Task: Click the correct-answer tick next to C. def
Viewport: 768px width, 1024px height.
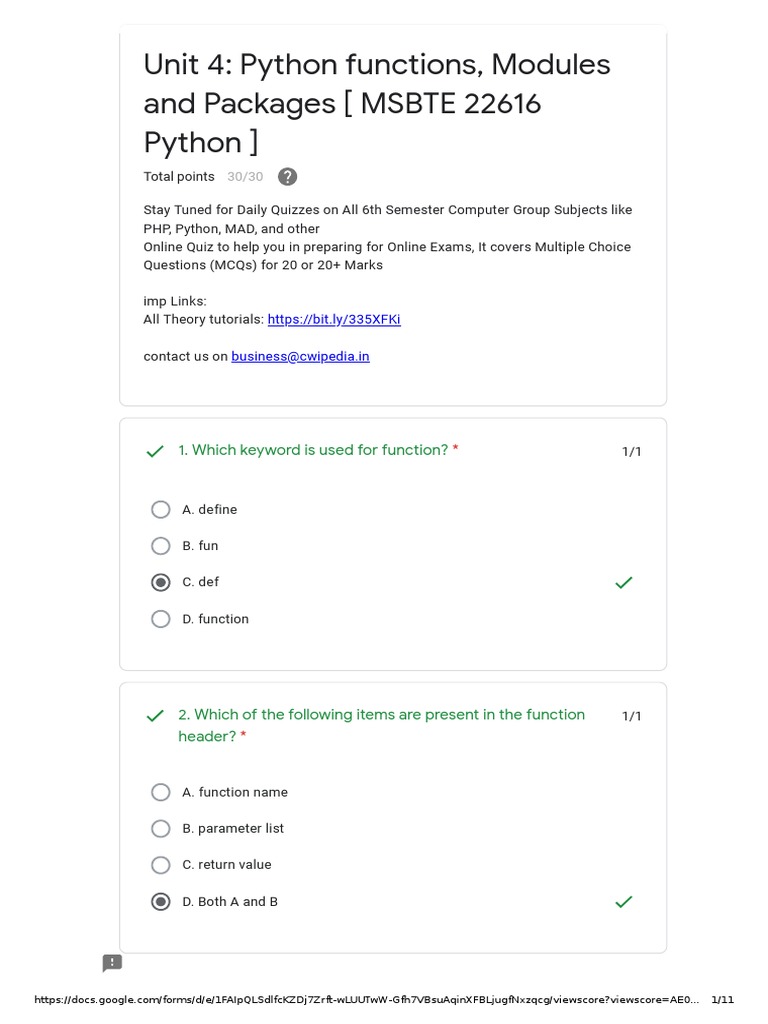Action: [624, 582]
